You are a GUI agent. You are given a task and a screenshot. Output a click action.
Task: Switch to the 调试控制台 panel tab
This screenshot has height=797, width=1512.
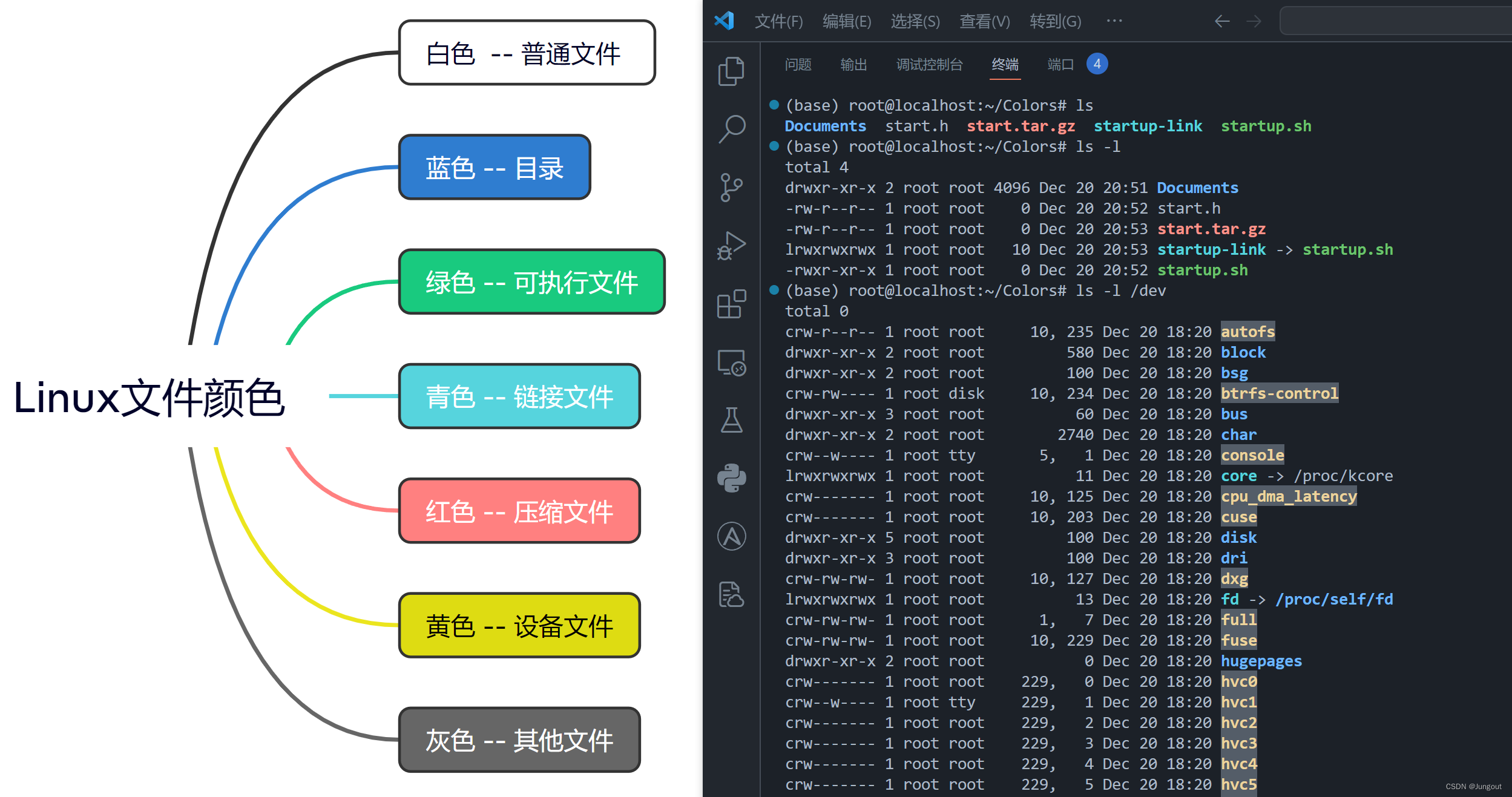(929, 64)
